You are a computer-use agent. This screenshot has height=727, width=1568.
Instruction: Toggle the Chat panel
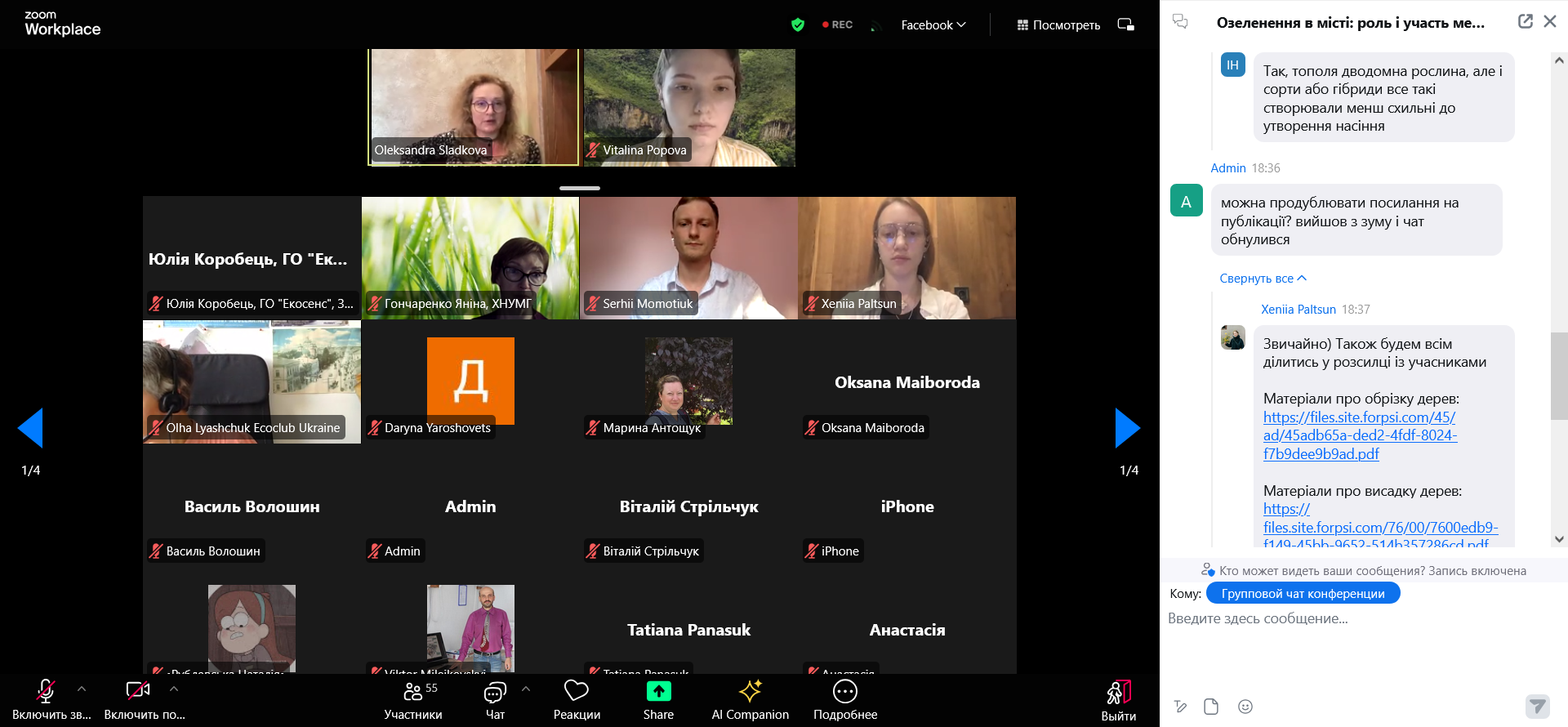point(495,692)
